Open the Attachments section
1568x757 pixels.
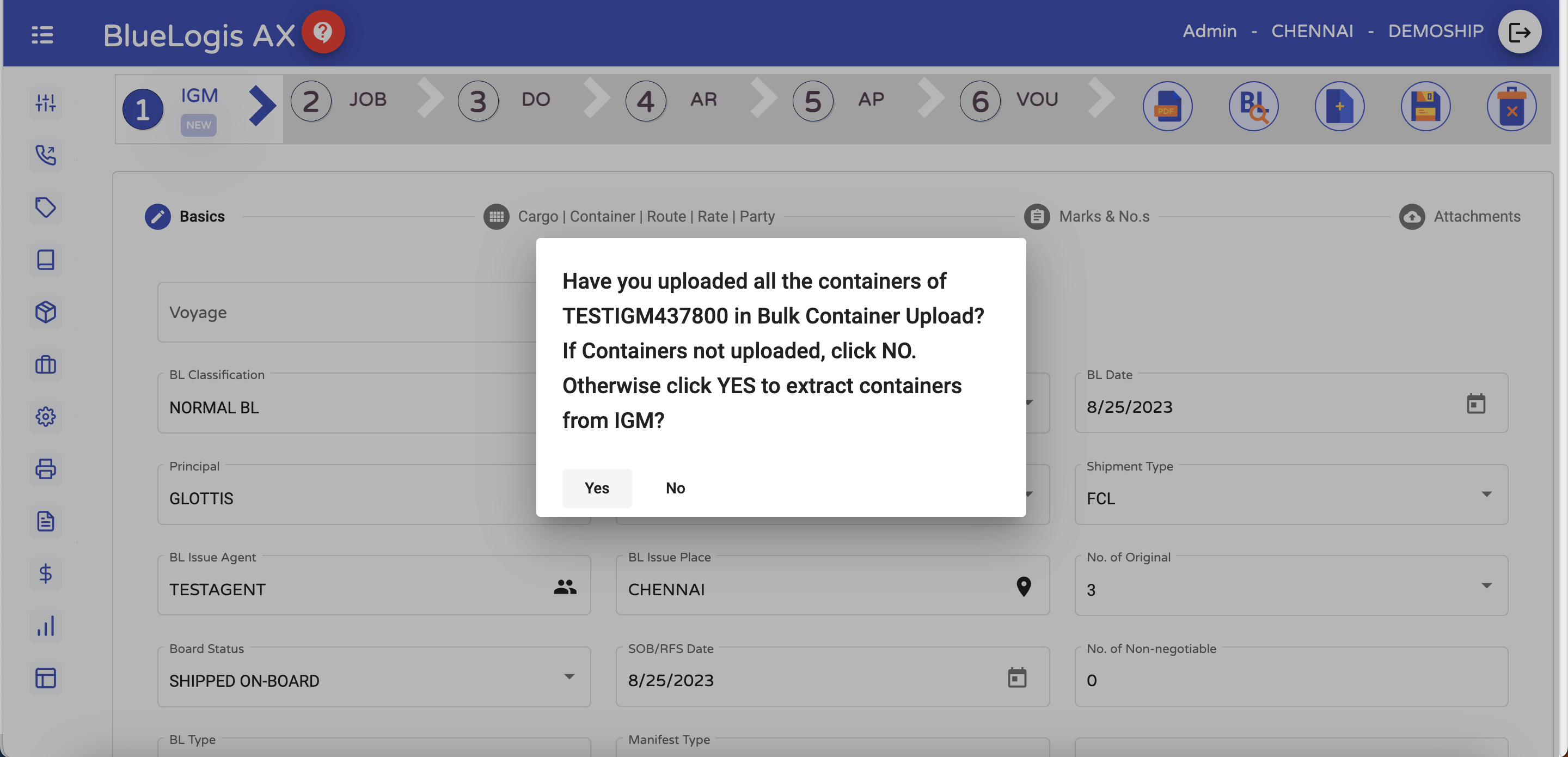pos(1460,216)
